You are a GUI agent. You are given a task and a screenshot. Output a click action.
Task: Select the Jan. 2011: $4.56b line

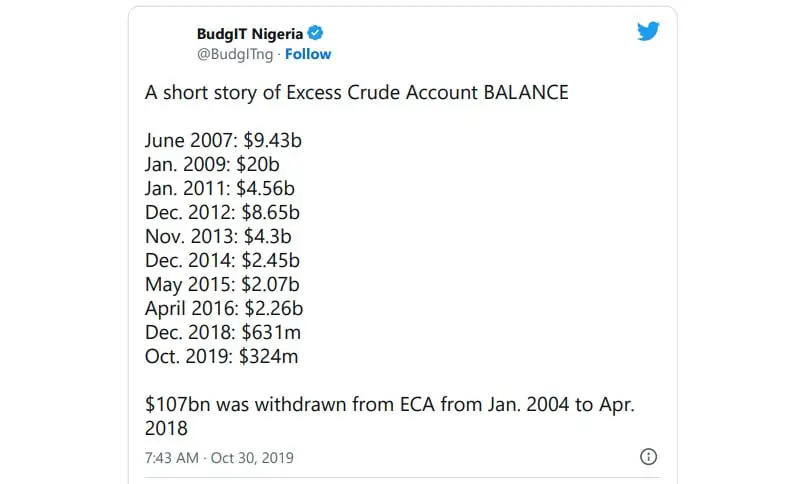tap(219, 189)
